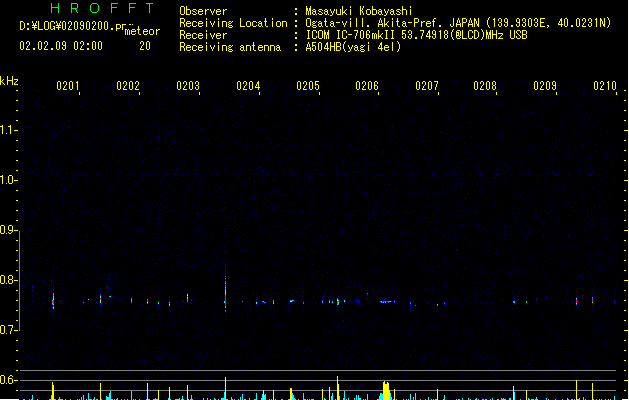
Task: Click the 0.7 kHz axis label
Action: (x=8, y=330)
